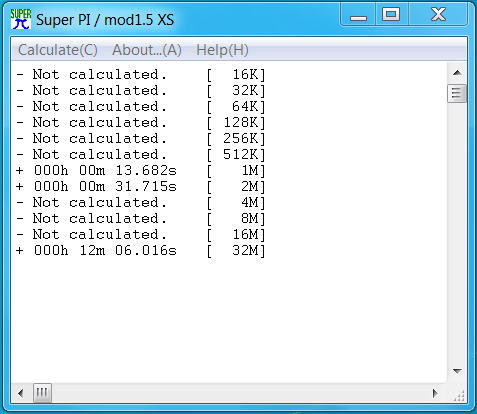Image resolution: width=477 pixels, height=414 pixels.
Task: Click the window resize grip corner
Action: click(459, 395)
